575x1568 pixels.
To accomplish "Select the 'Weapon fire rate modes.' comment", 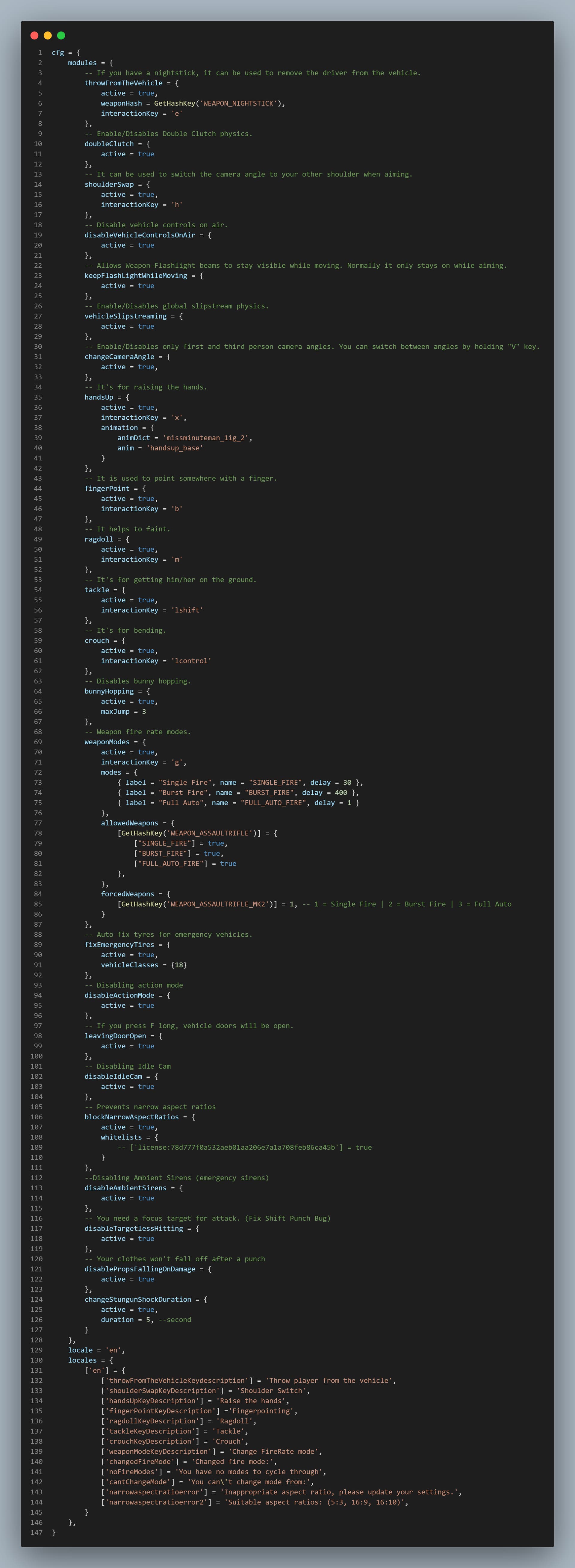I will pos(137,732).
